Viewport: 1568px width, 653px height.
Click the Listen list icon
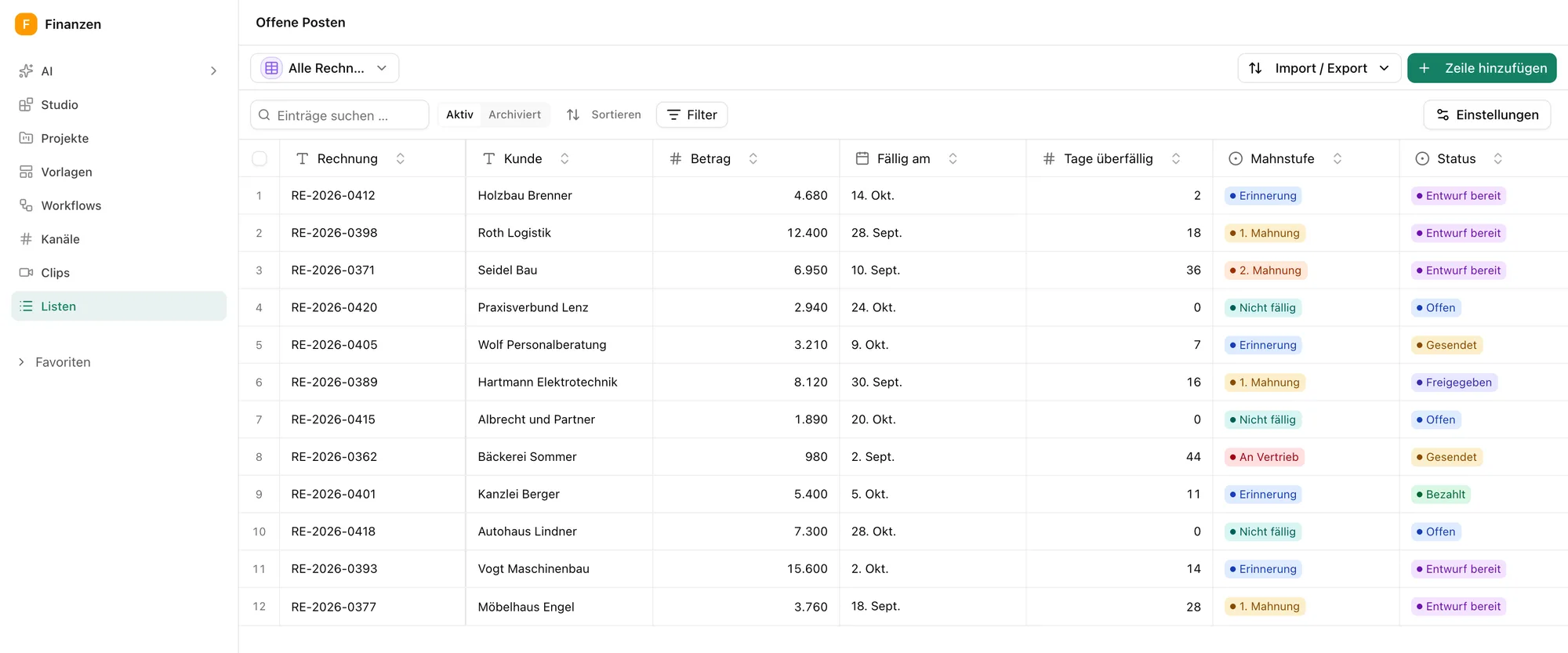point(26,307)
